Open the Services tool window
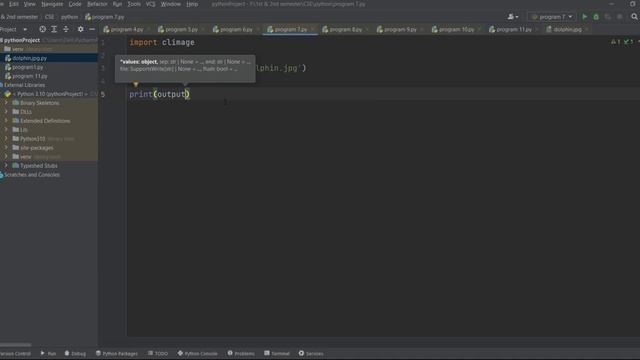Screen dimensions: 640x360 point(311,353)
